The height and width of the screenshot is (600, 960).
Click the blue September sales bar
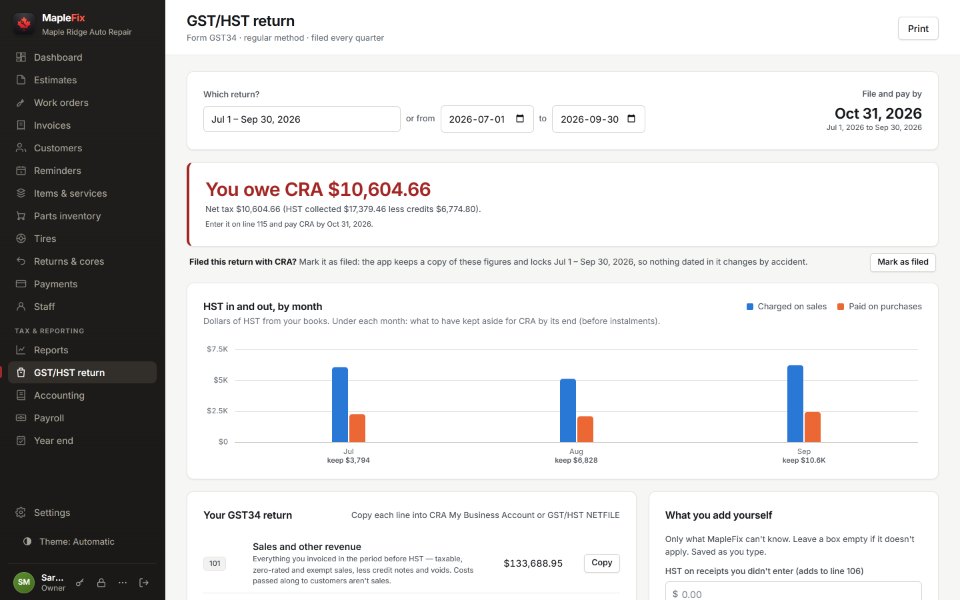point(795,403)
